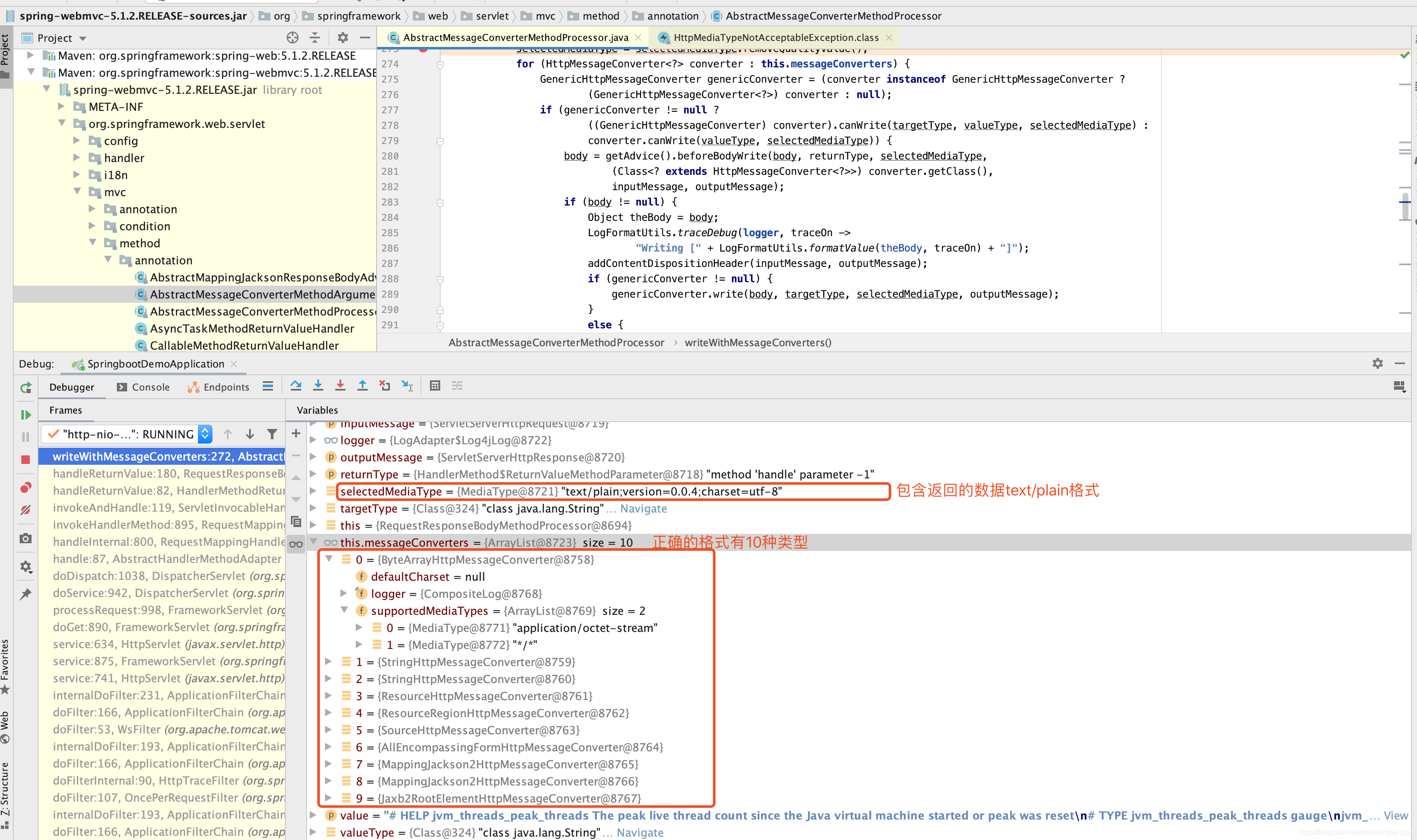1417x840 pixels.
Task: Click the Resume Program icon
Action: pyautogui.click(x=26, y=415)
